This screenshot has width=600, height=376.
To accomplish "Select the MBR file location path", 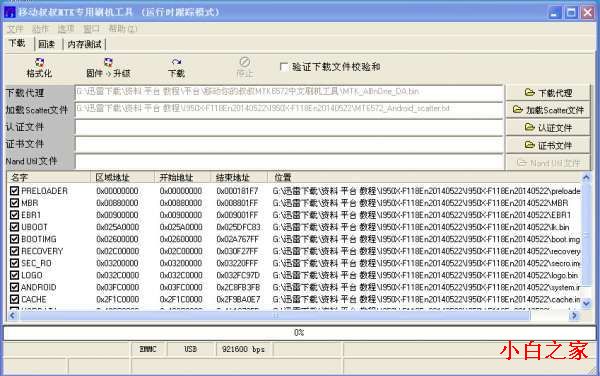I will (421, 203).
